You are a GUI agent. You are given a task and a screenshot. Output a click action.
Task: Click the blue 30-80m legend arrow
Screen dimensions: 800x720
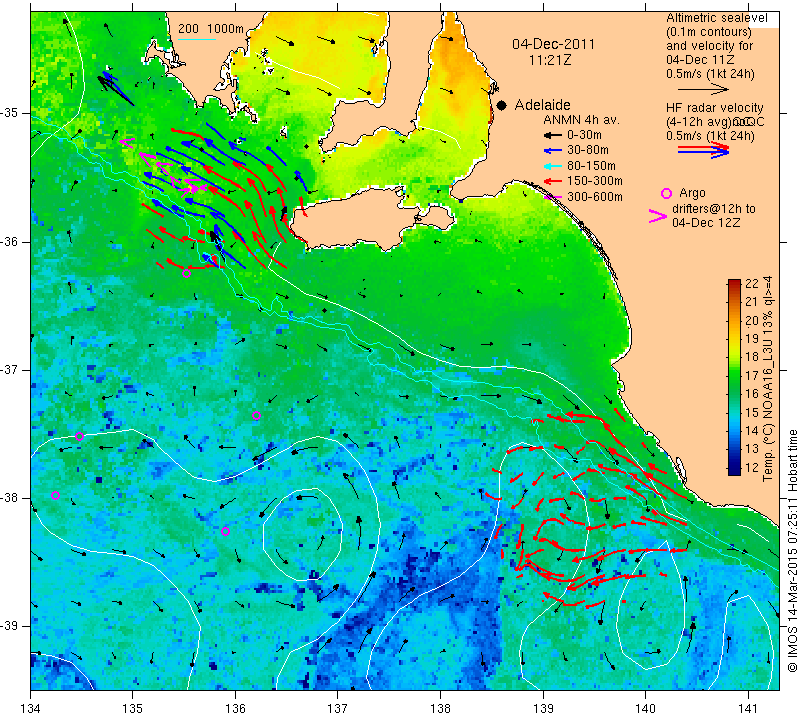552,151
